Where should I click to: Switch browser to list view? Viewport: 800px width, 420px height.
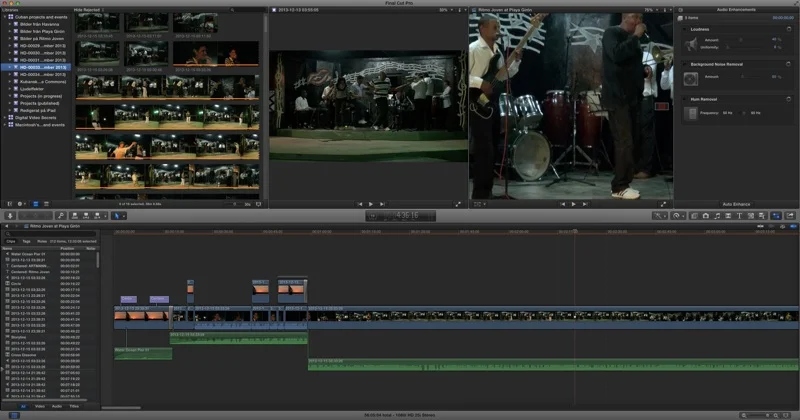coord(46,204)
